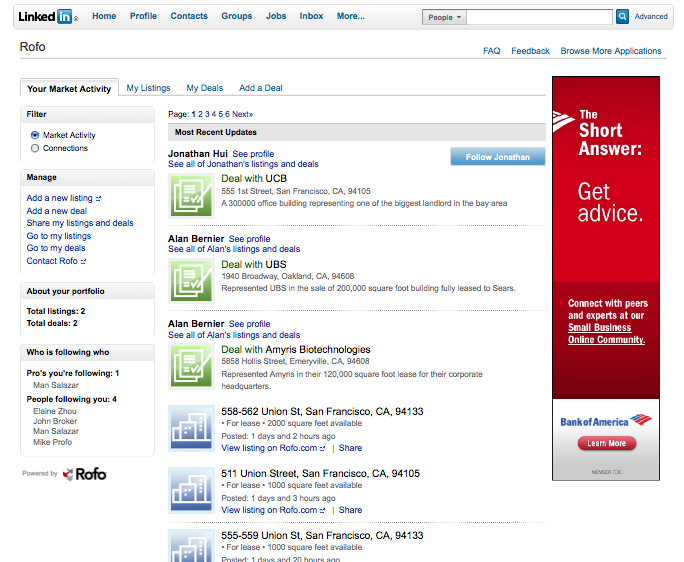
Task: Open the Deal with UBS title
Action: coord(254,264)
